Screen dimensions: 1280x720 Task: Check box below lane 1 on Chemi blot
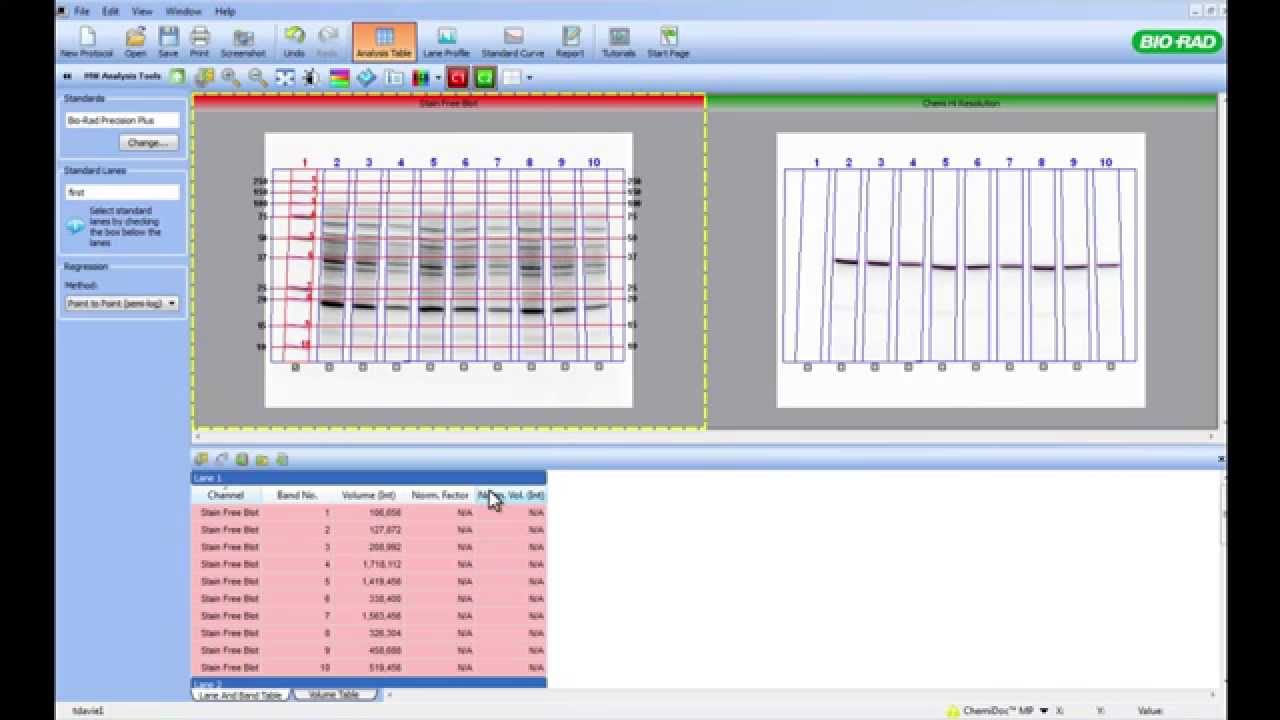[807, 367]
